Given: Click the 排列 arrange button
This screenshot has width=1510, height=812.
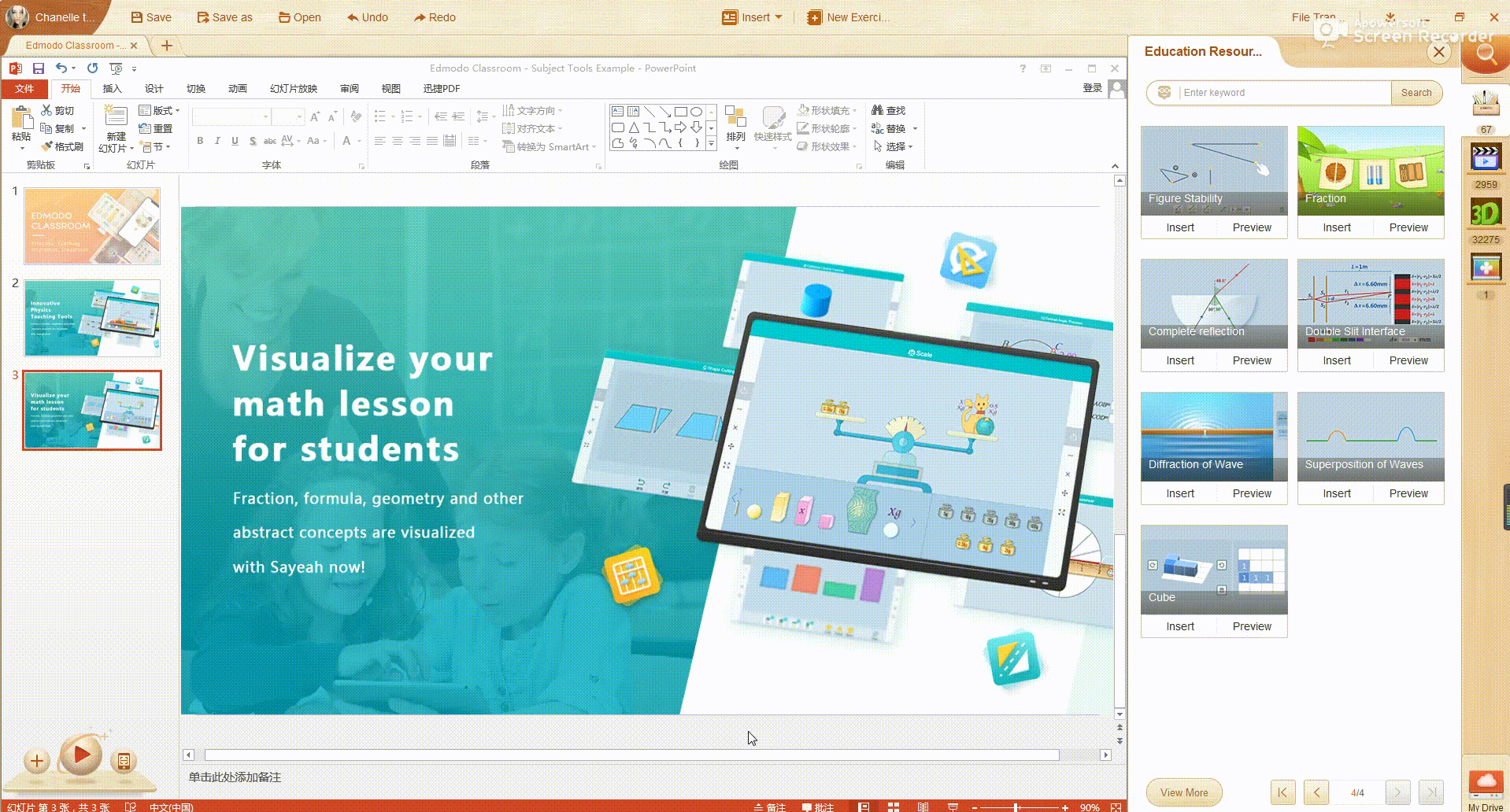Looking at the screenshot, I should click(x=735, y=128).
